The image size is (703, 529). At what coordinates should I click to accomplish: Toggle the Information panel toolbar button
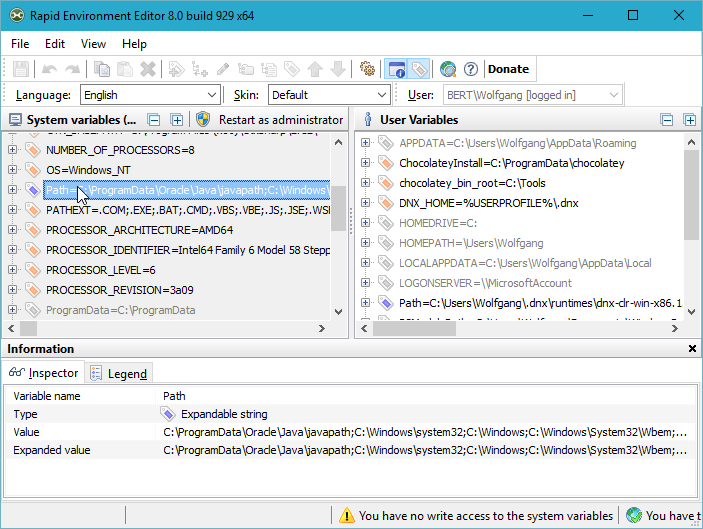(396, 69)
